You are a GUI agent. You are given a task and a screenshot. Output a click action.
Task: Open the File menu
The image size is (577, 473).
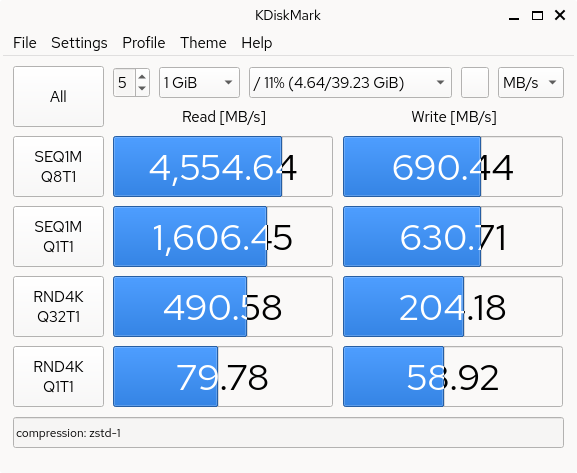click(25, 43)
